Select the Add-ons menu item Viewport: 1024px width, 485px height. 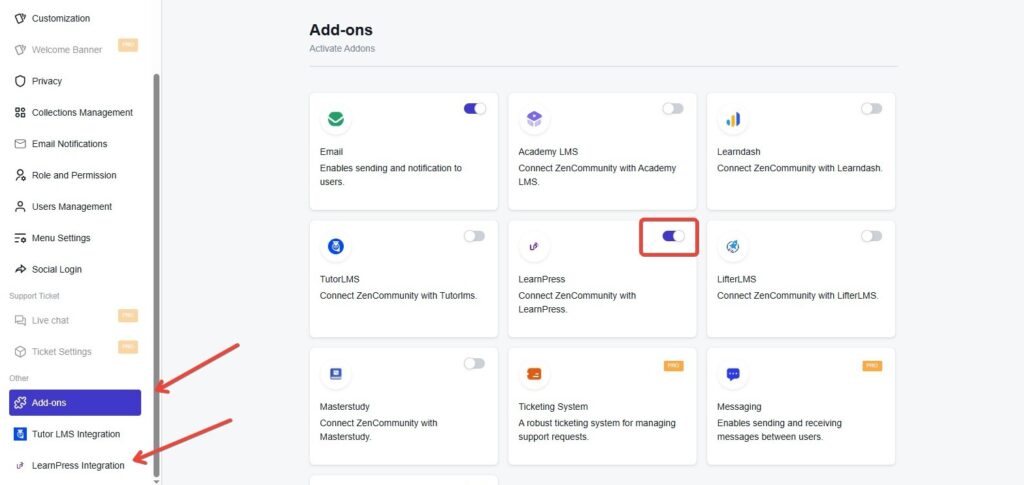coord(75,403)
